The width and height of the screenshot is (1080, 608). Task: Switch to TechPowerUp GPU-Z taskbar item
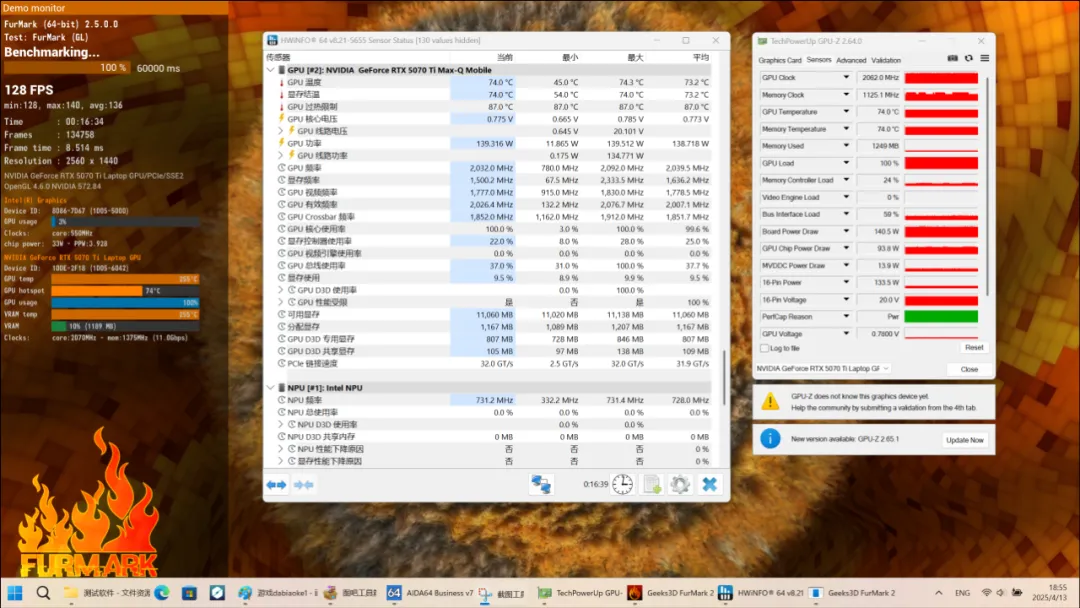[580, 593]
